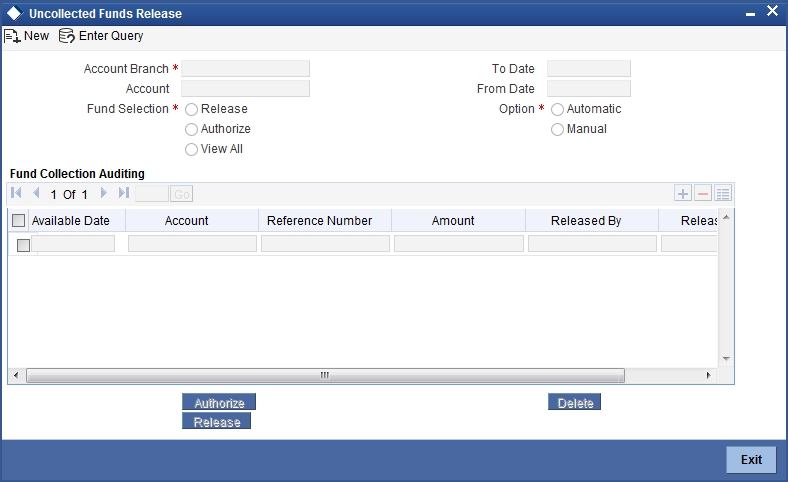This screenshot has width=788, height=482.
Task: Choose the Manual option radio
Action: click(x=557, y=130)
